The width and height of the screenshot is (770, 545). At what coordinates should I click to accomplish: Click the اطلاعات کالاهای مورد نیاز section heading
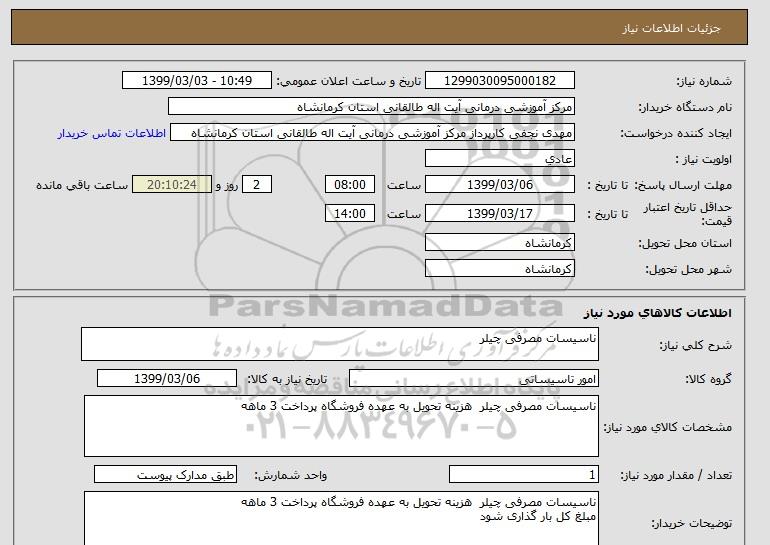(658, 313)
